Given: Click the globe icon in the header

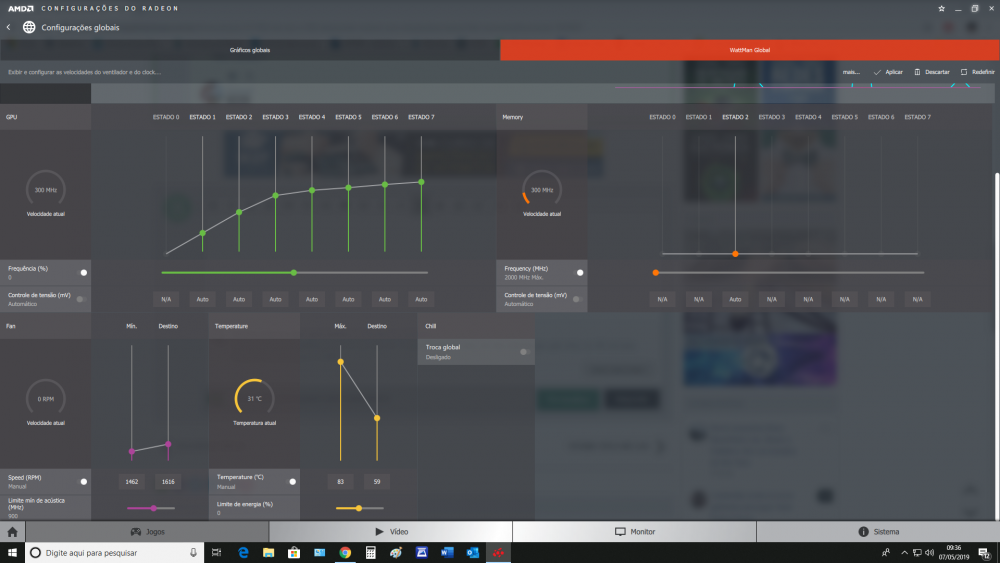Looking at the screenshot, I should coord(28,27).
